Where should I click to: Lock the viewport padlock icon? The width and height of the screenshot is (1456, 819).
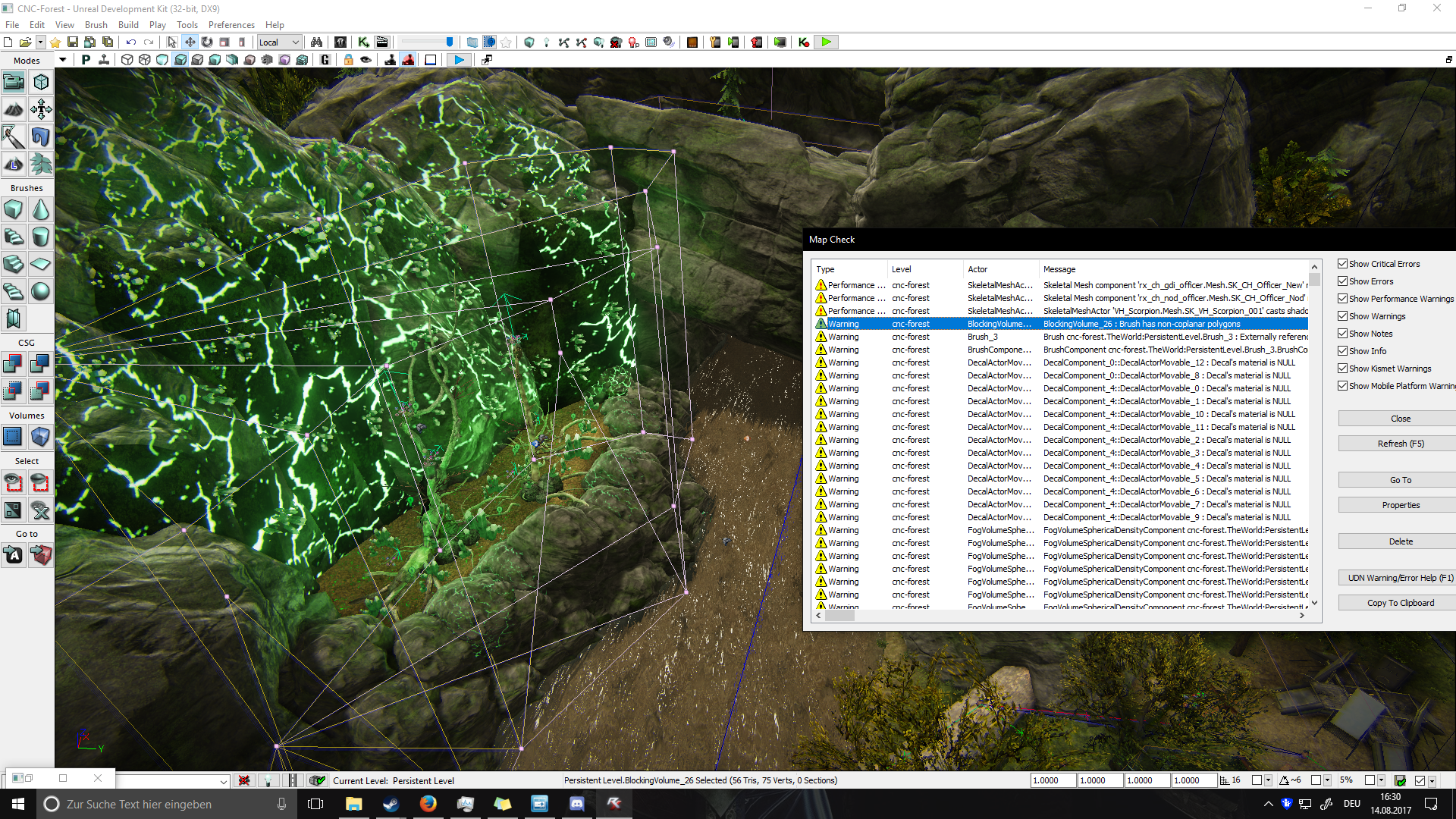[x=348, y=60]
